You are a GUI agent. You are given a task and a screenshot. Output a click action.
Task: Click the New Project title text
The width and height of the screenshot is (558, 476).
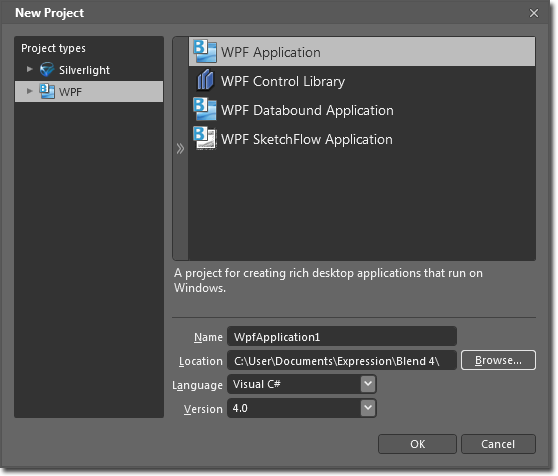click(x=49, y=13)
